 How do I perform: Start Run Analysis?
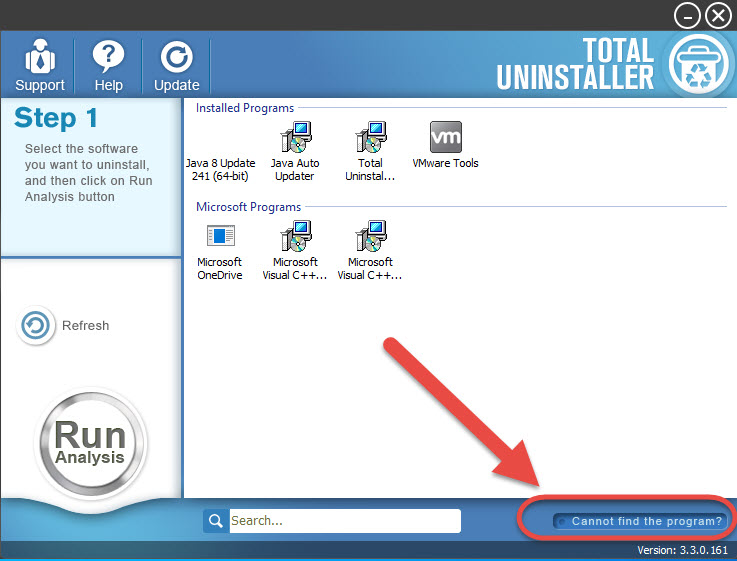90,443
